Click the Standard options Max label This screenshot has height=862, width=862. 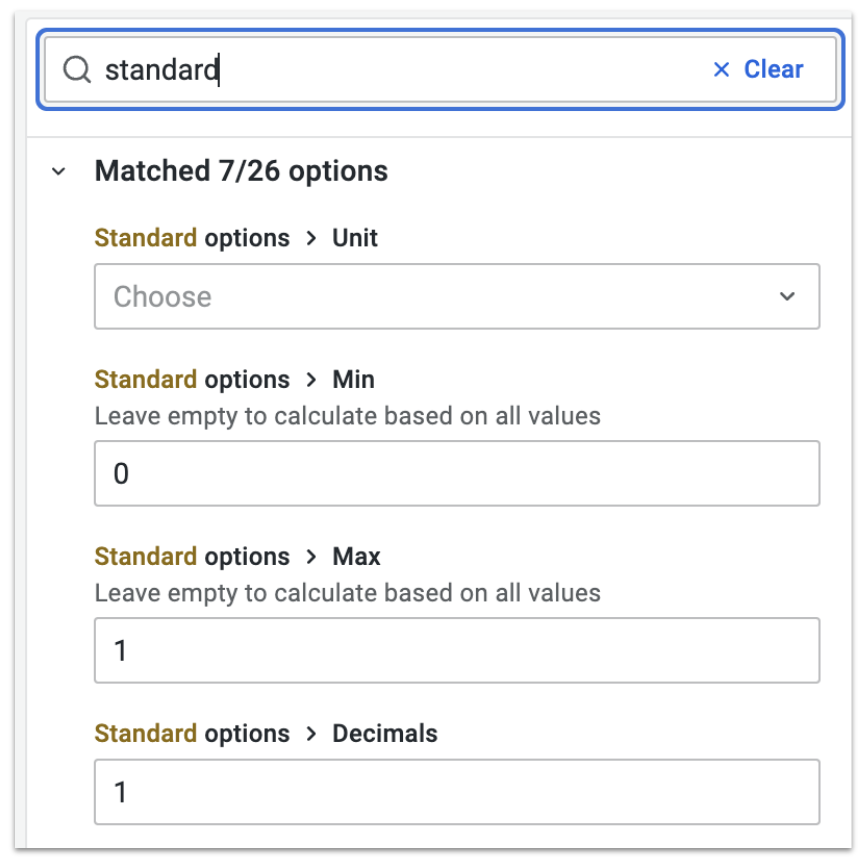(x=237, y=557)
